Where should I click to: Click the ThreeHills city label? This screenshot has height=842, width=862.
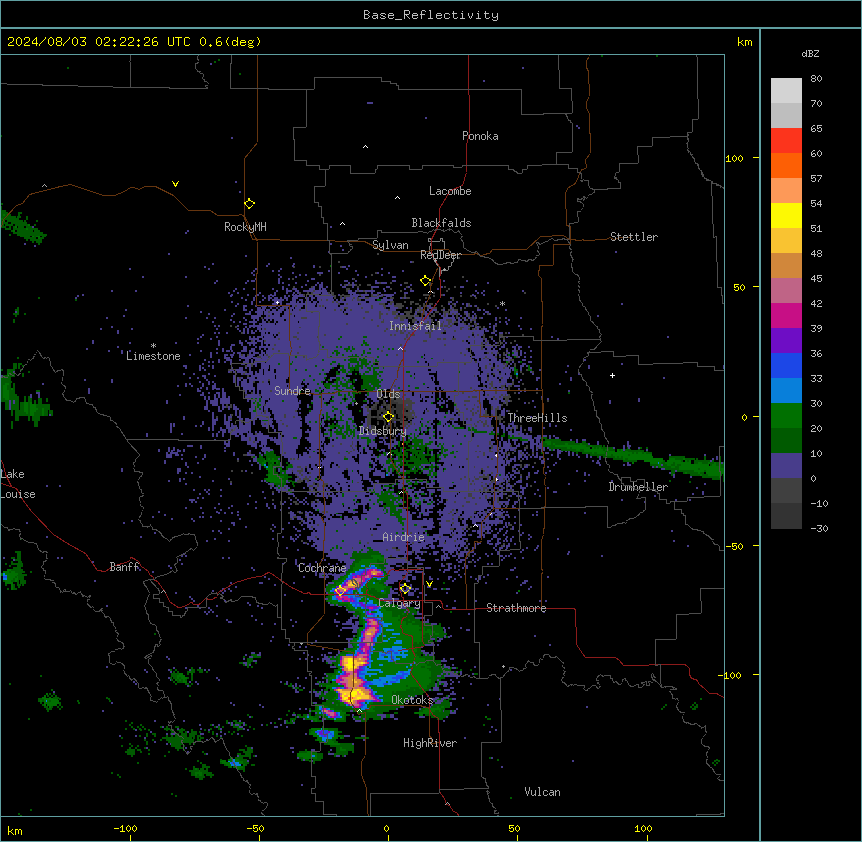point(537,418)
